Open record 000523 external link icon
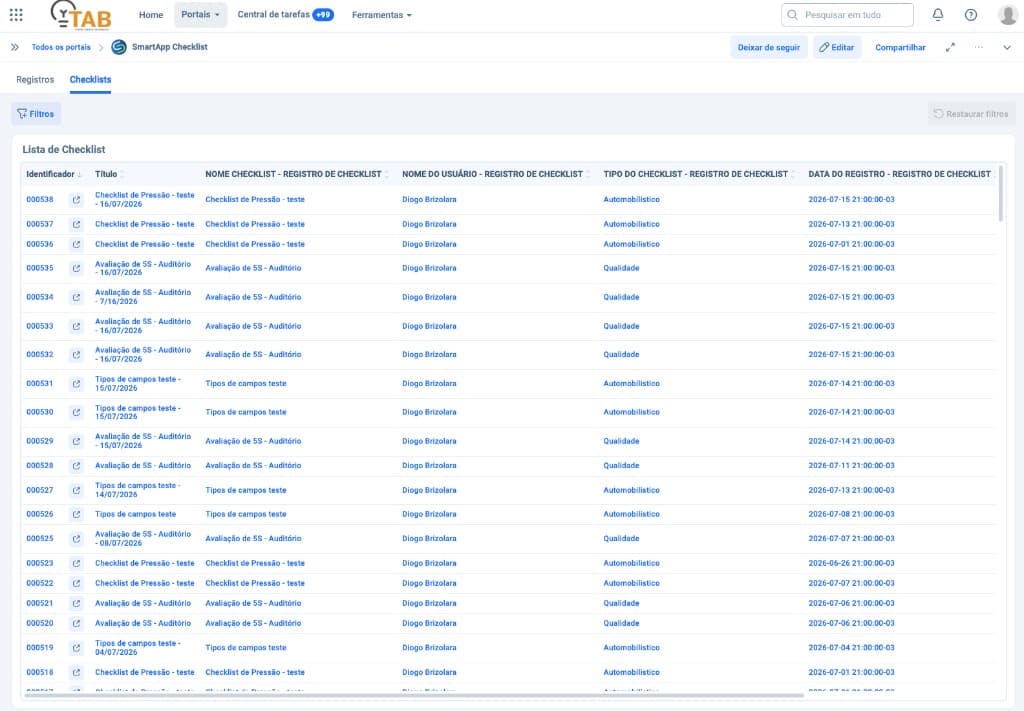The image size is (1024, 711). tap(76, 563)
